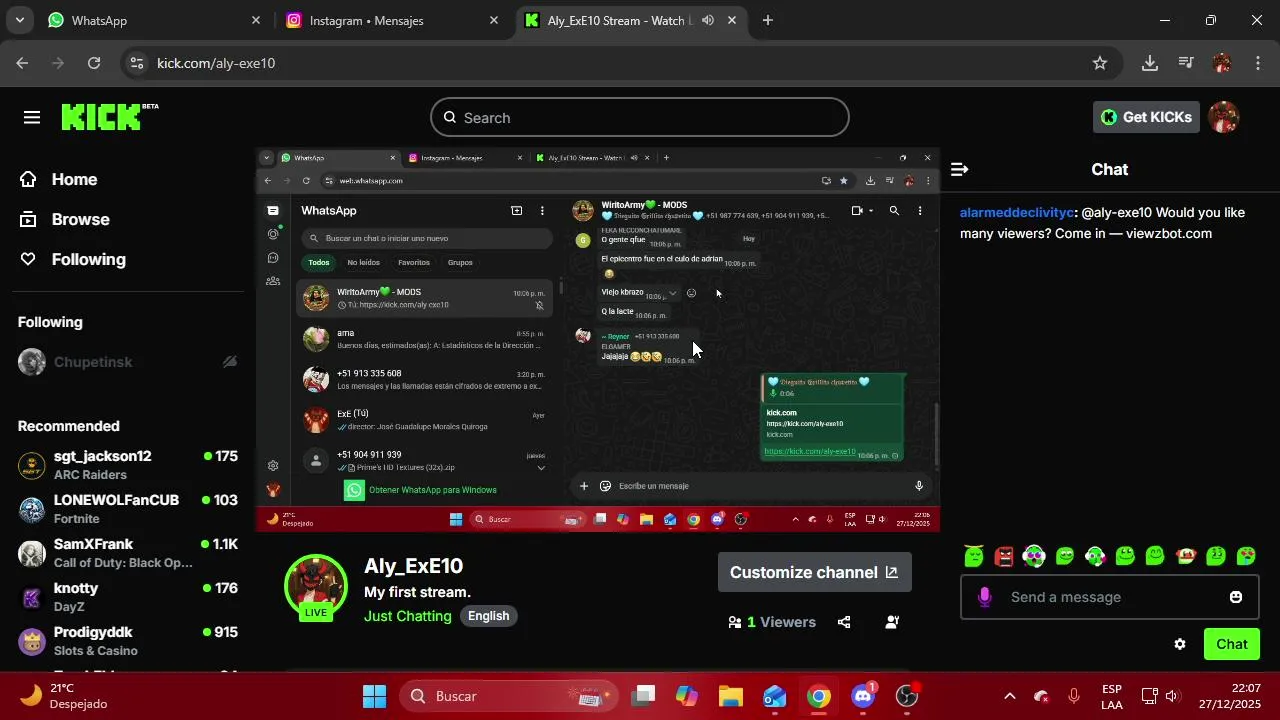Open recommended channel knotty
1280x720 pixels.
128,597
